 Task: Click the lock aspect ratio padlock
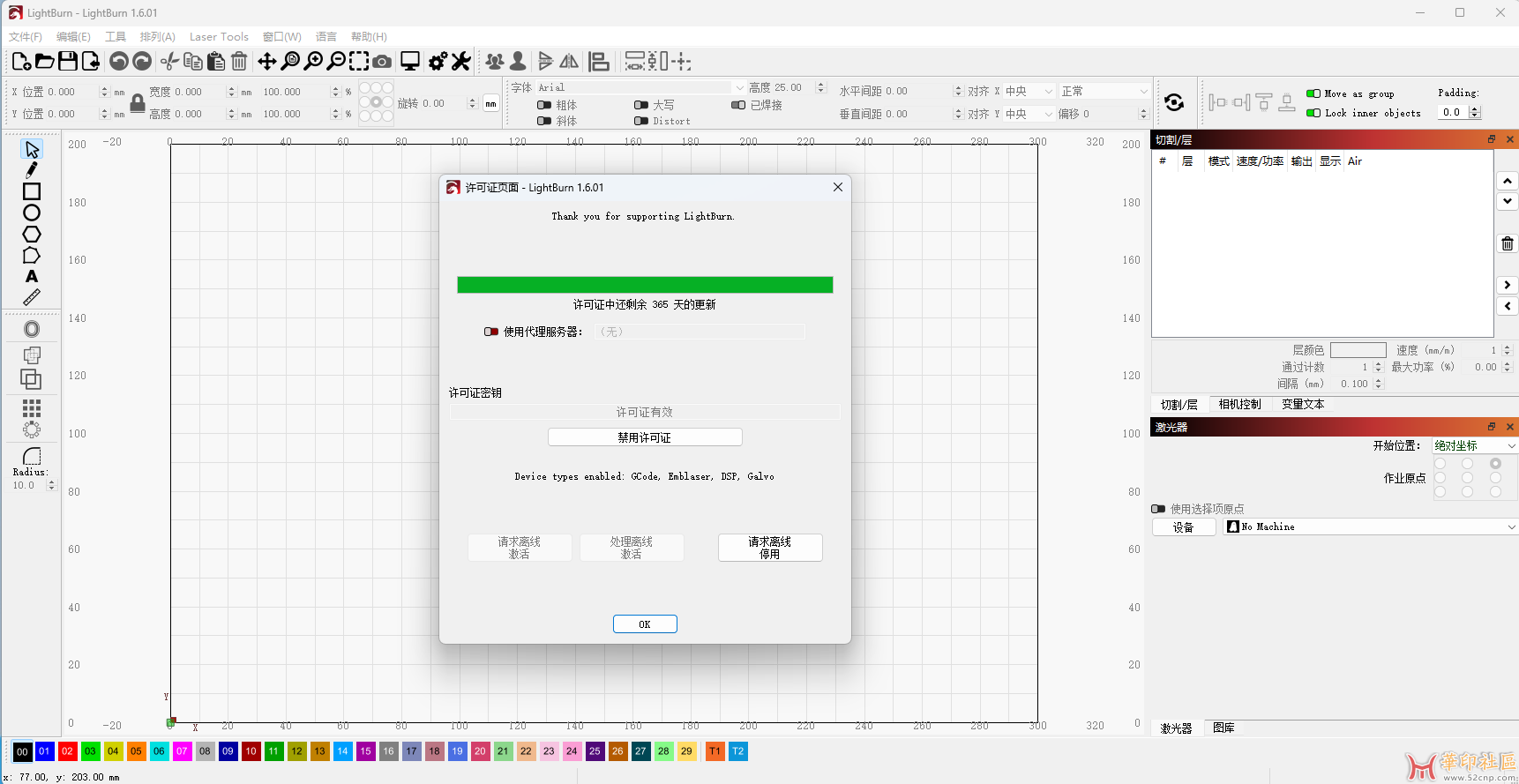tap(138, 103)
